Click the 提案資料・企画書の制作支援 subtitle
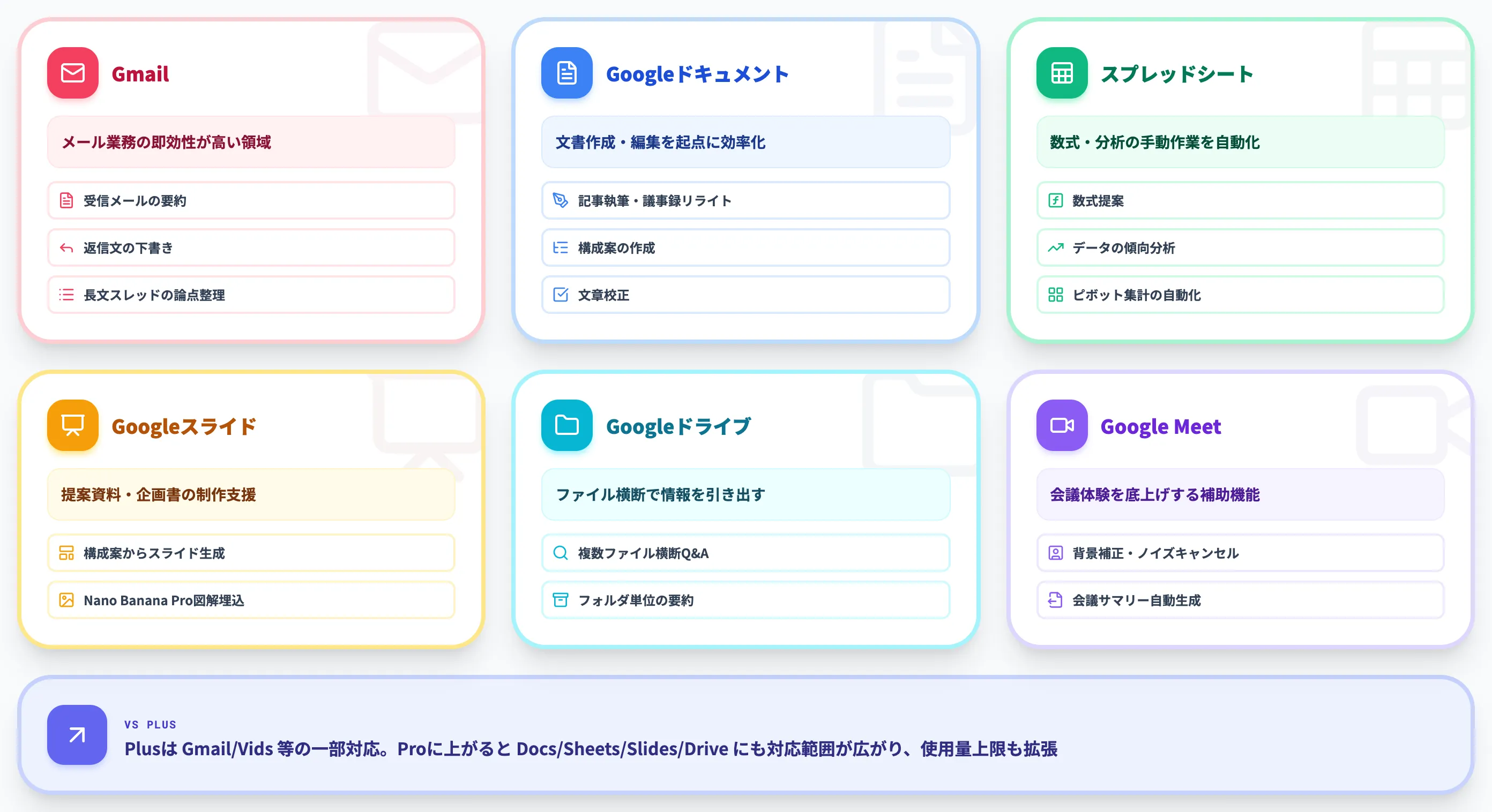Screen dimensions: 1492x812 159,494
